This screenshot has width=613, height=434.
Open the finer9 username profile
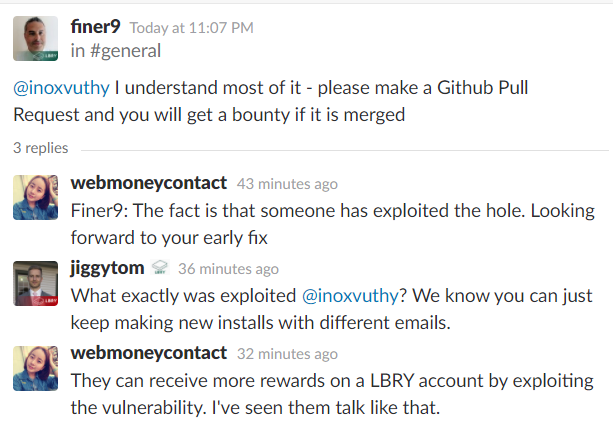tap(96, 27)
